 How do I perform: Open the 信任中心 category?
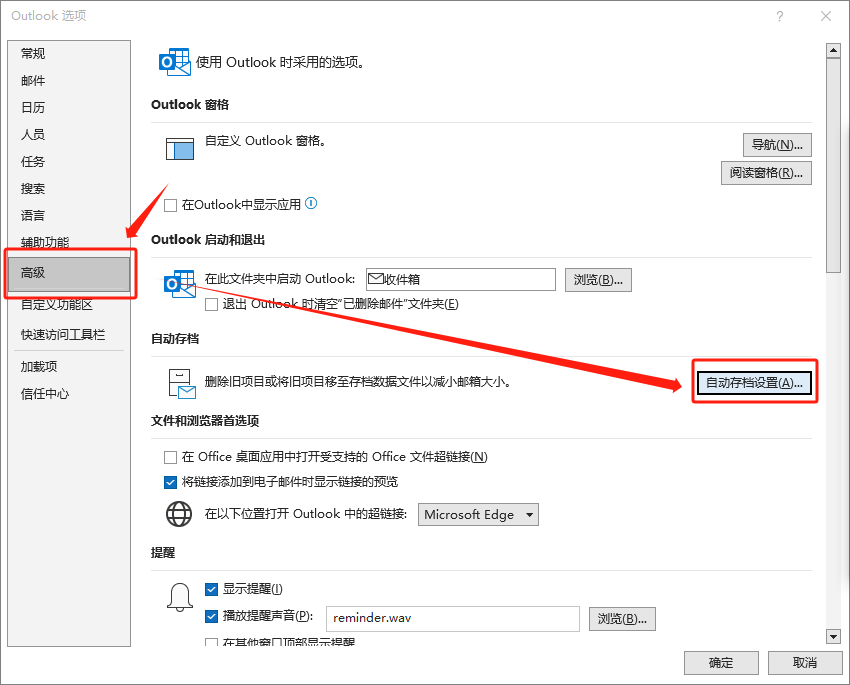[x=45, y=394]
